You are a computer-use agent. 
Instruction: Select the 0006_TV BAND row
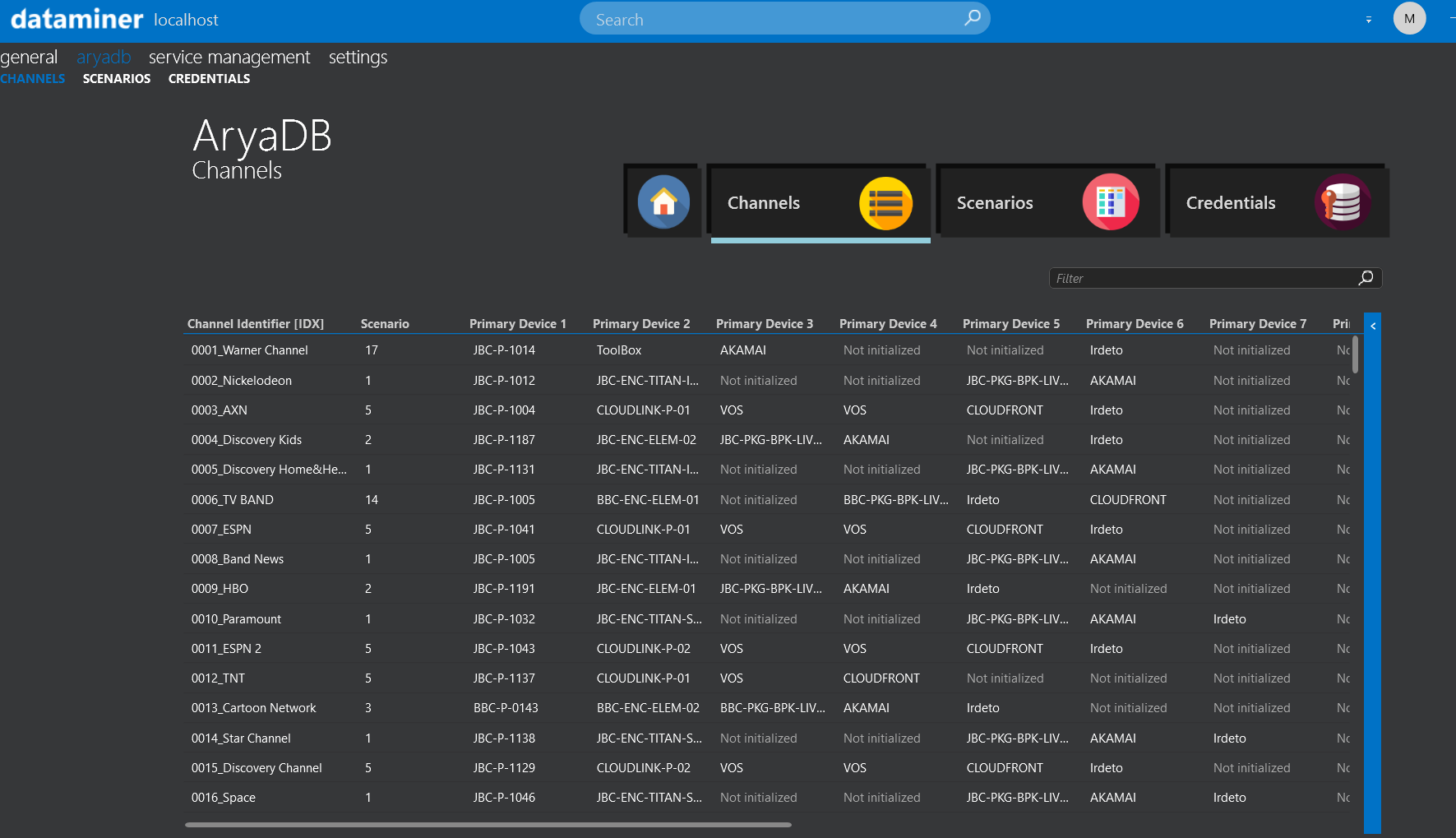point(768,500)
